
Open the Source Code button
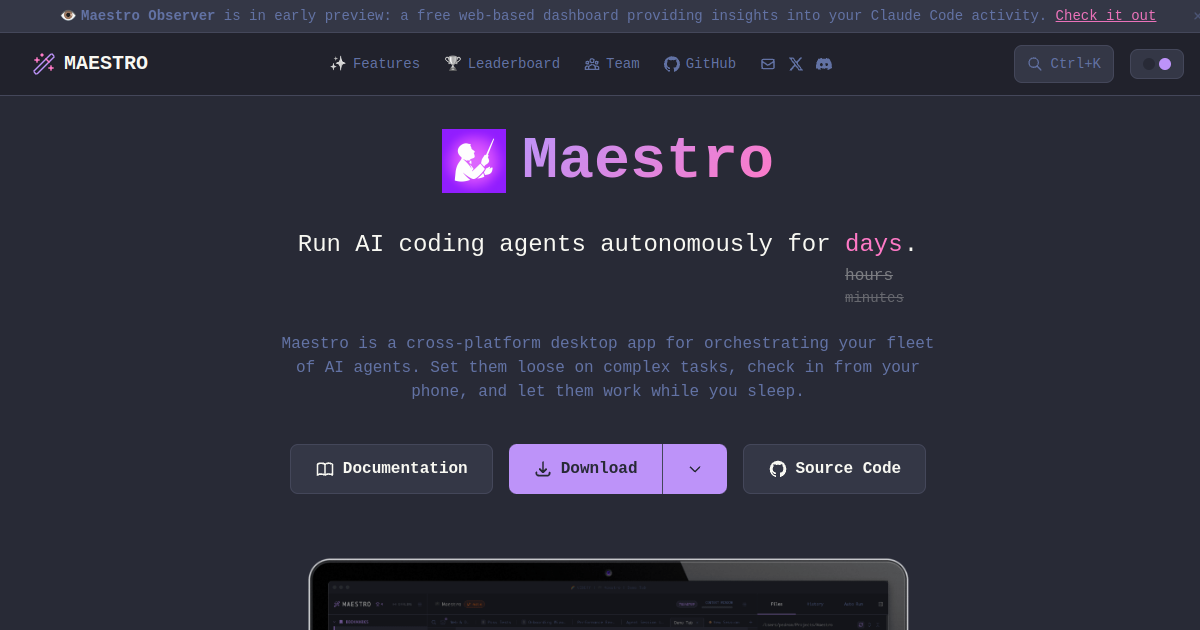pos(834,469)
